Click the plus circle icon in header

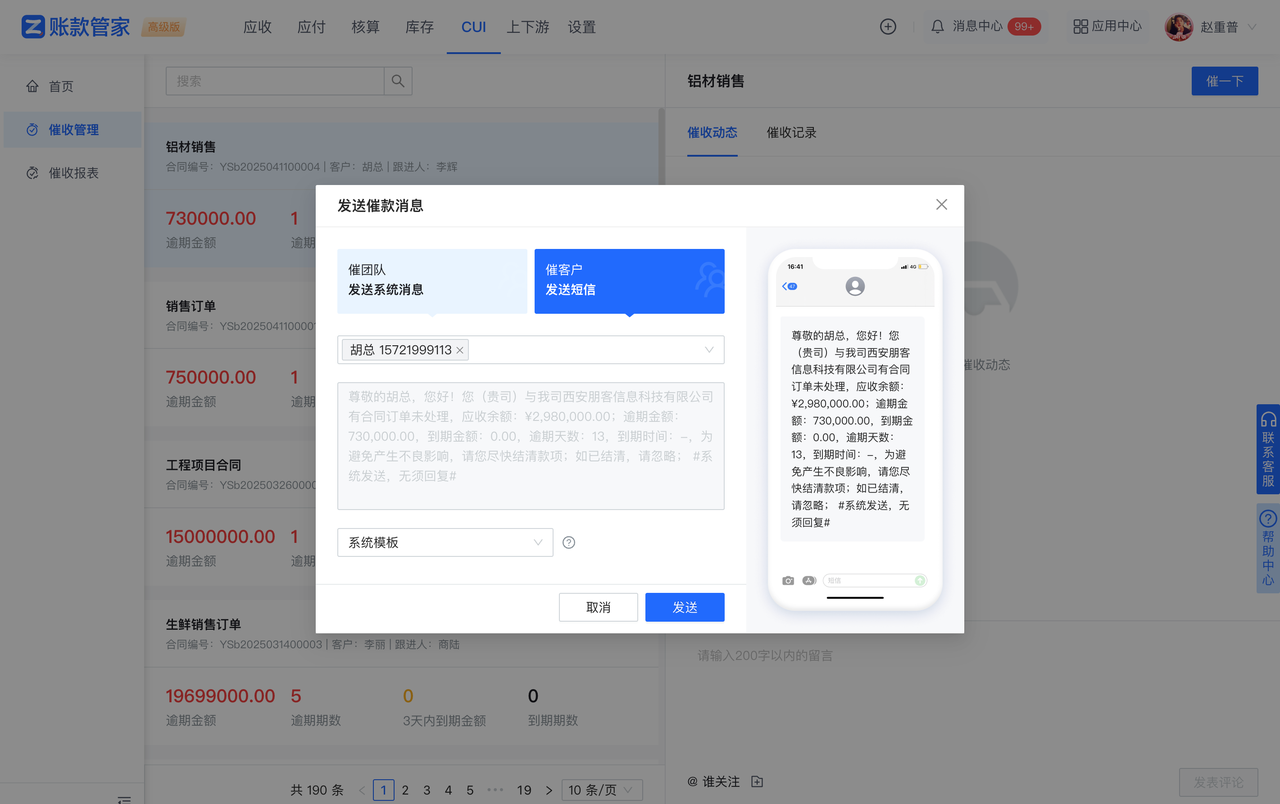tap(888, 27)
